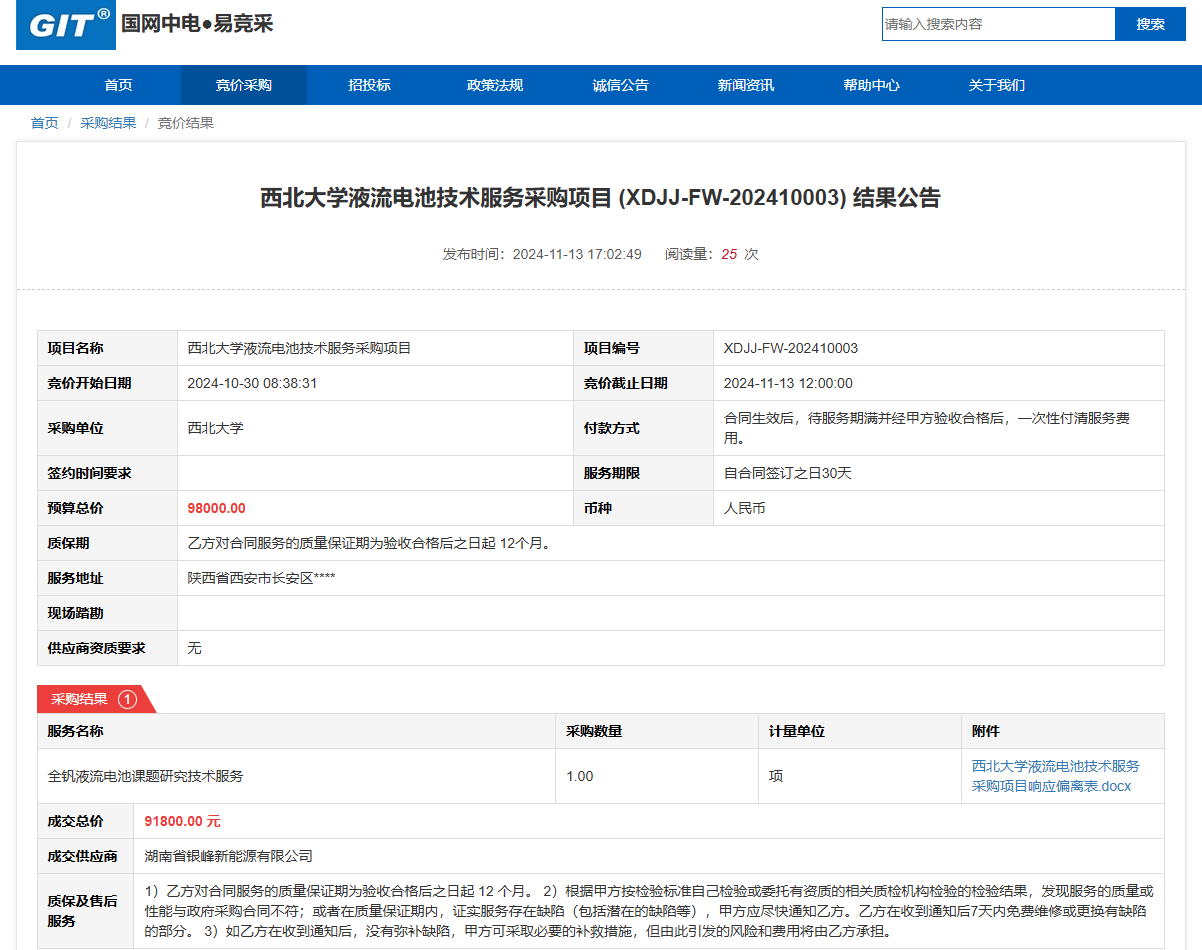Click the GIT logo icon
This screenshot has width=1202, height=950.
click(x=66, y=25)
